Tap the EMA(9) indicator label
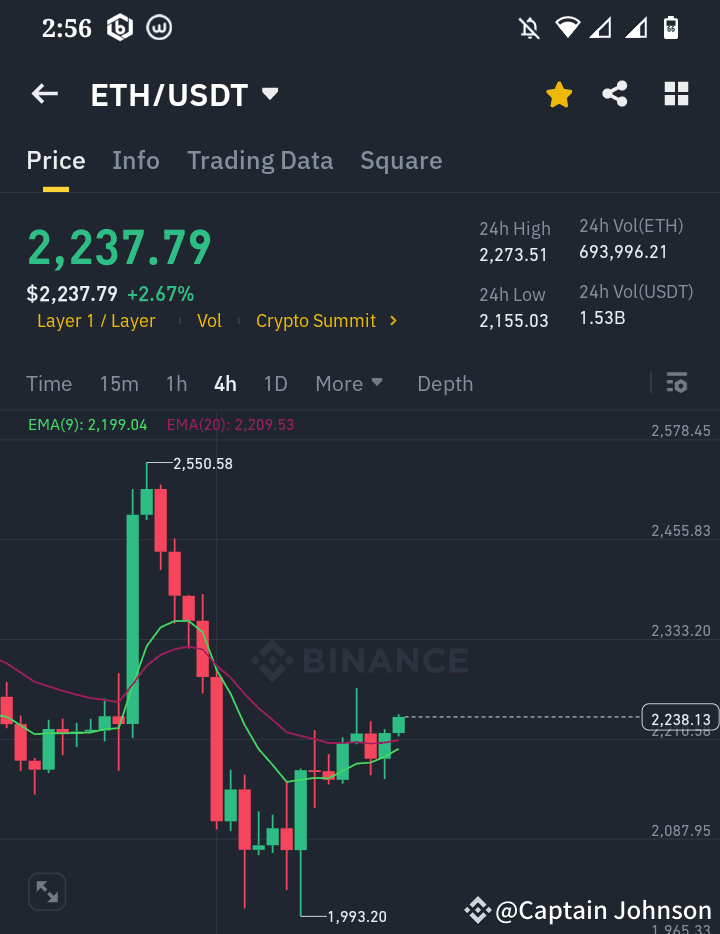Image resolution: width=720 pixels, height=934 pixels. (x=88, y=425)
